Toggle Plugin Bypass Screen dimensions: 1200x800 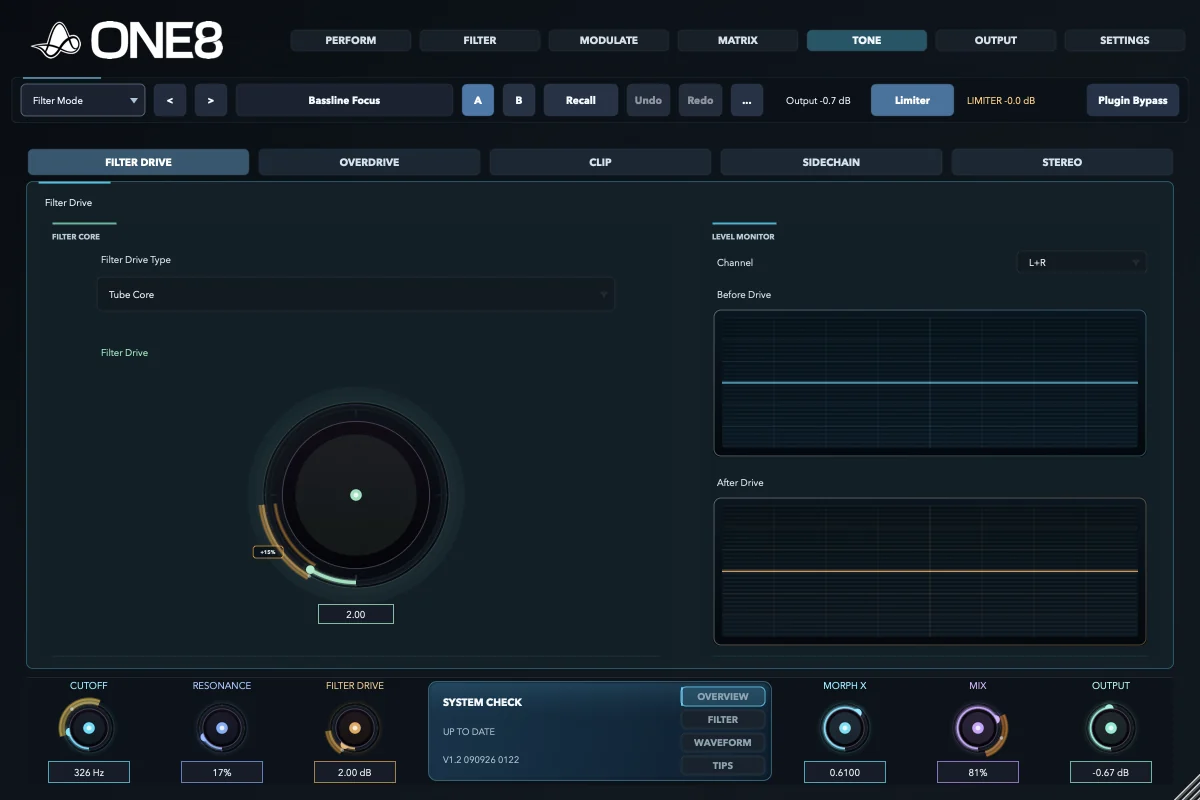coord(1133,100)
